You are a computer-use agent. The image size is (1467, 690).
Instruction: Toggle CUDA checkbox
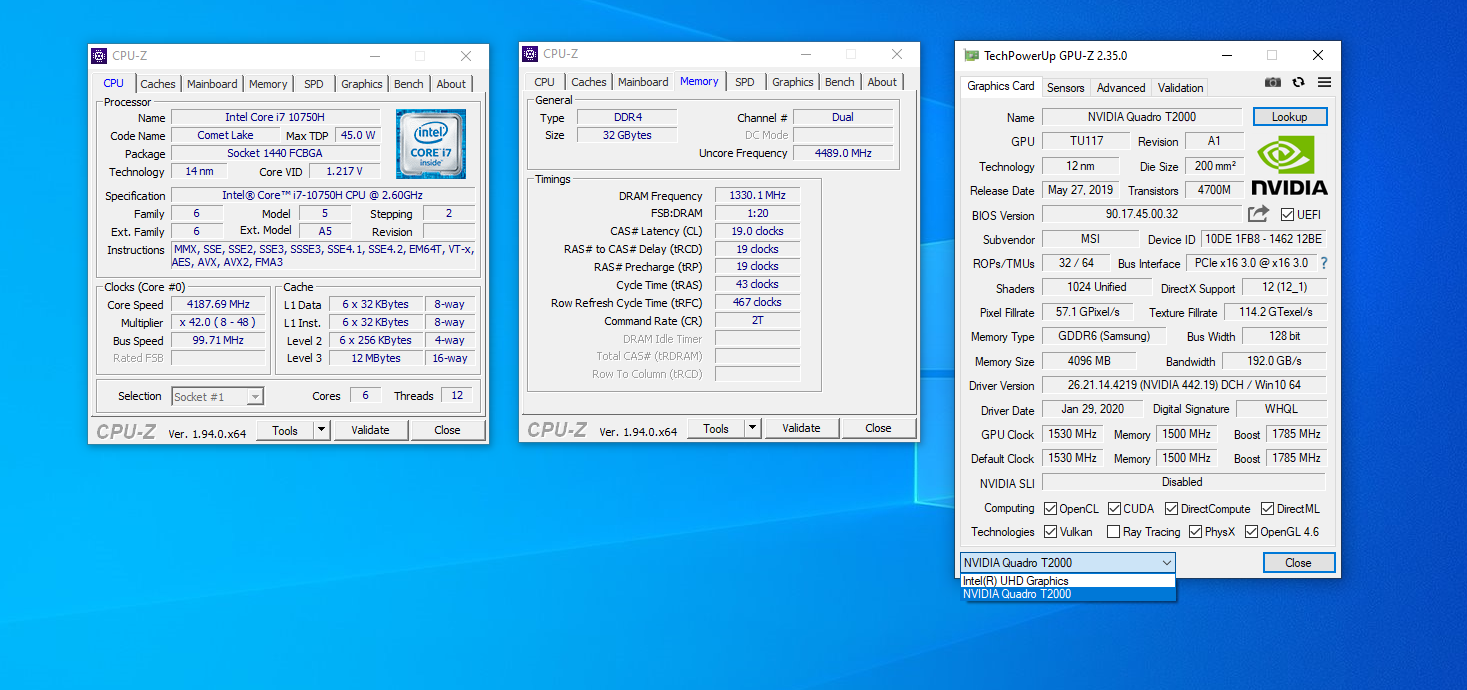point(1114,509)
